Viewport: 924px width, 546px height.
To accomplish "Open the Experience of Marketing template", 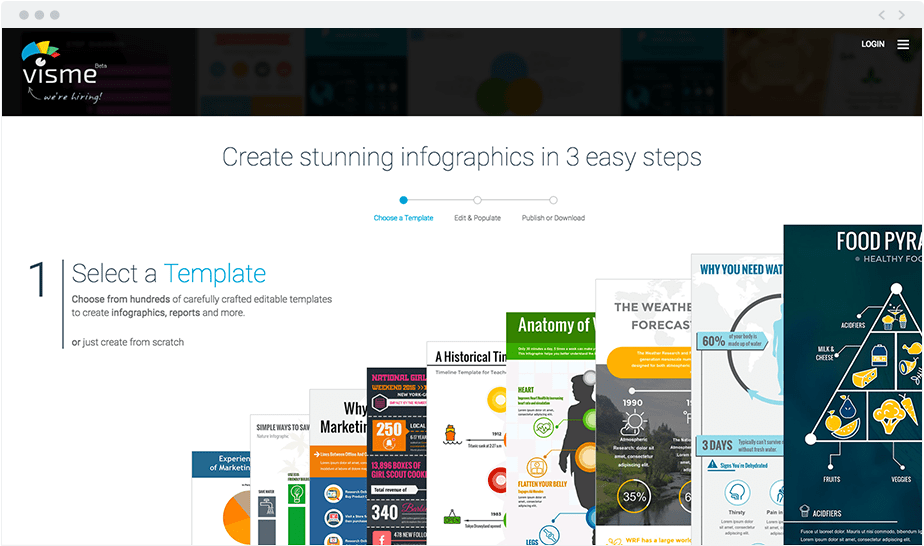I will (221, 498).
